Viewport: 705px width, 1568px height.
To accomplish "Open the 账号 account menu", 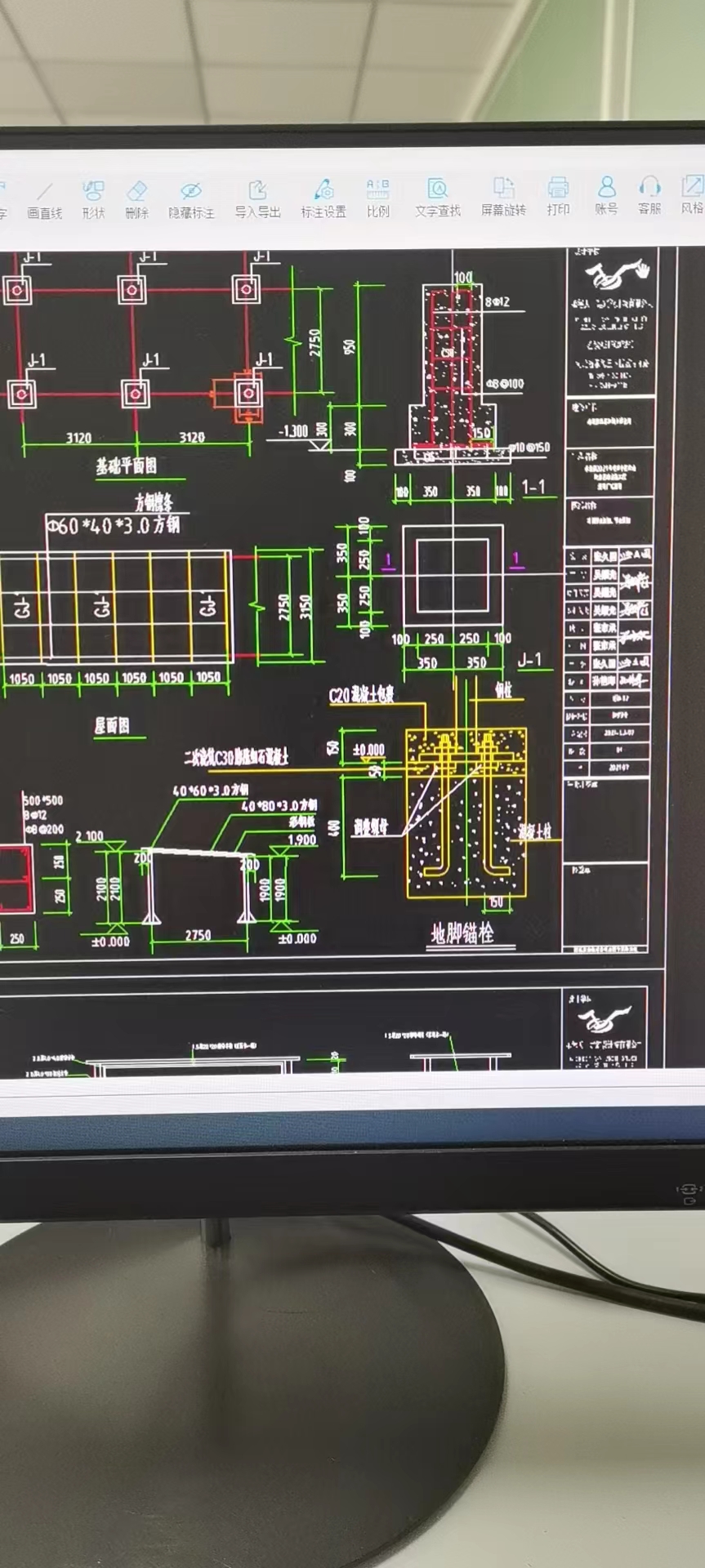I will pyautogui.click(x=606, y=196).
